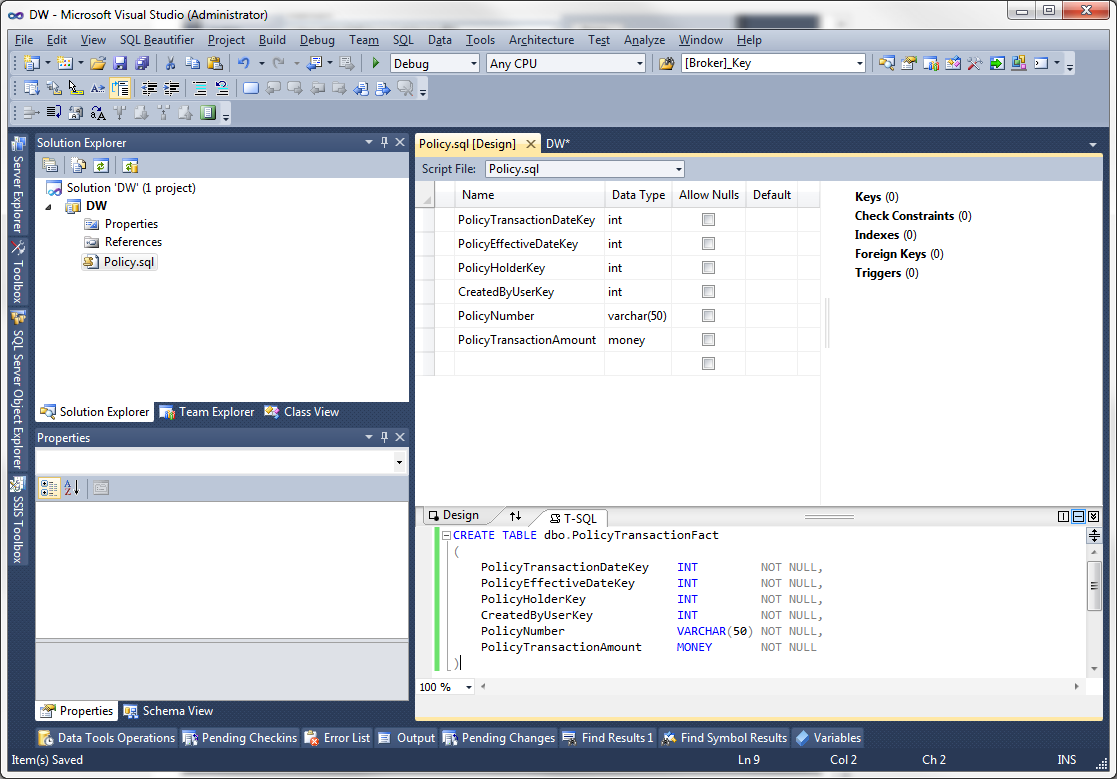Click the Paste clipboard icon

[214, 63]
